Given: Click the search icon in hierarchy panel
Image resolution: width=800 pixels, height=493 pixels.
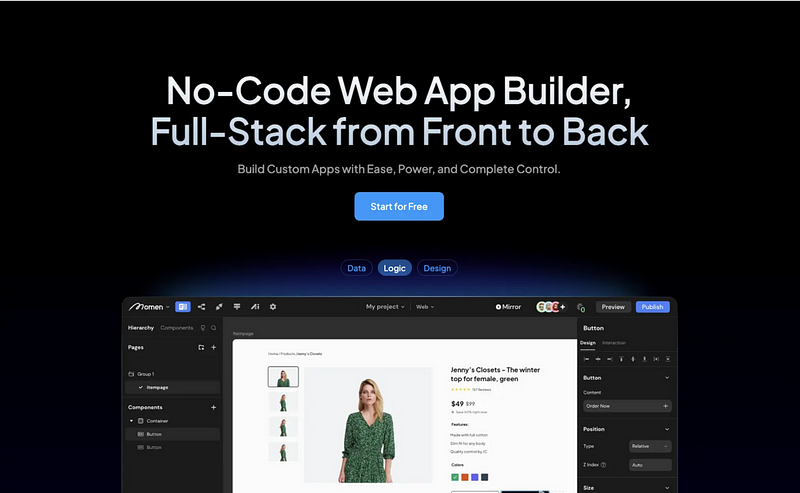Looking at the screenshot, I should [x=214, y=328].
